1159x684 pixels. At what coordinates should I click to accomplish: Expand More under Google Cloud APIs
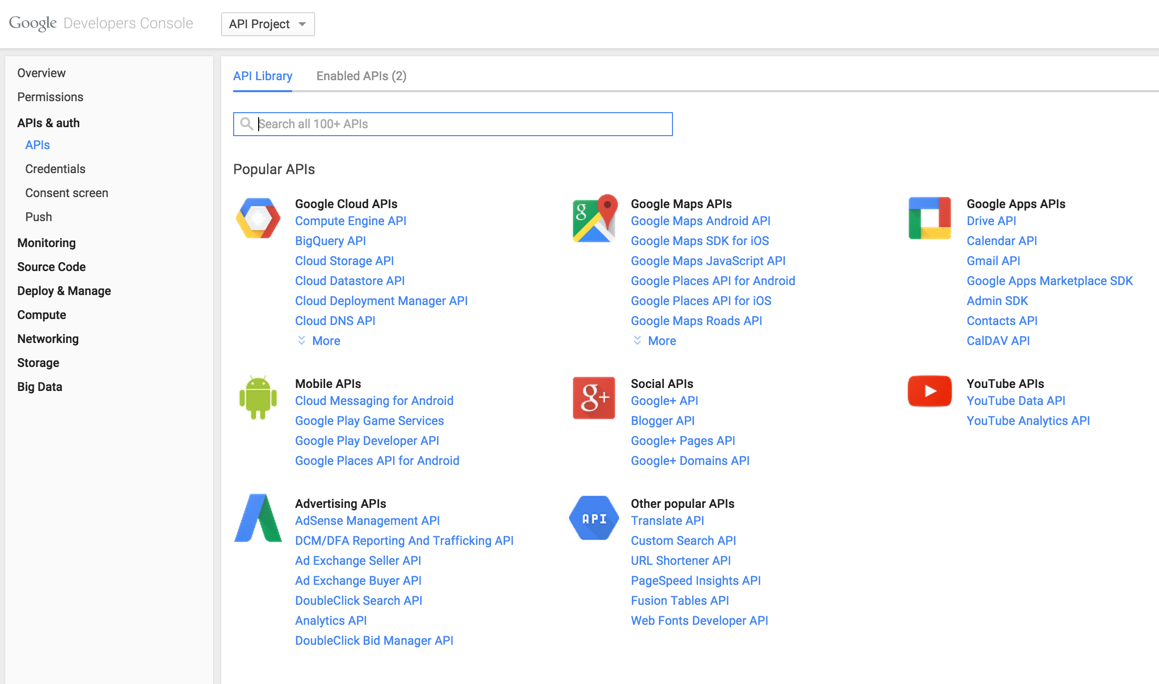pos(318,340)
